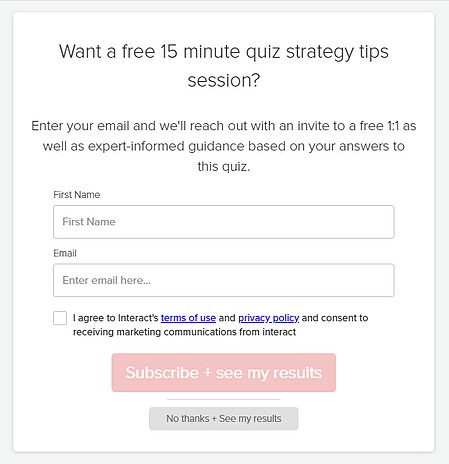Click the divider line between the buttons
This screenshot has width=449, height=464.
coord(224,399)
